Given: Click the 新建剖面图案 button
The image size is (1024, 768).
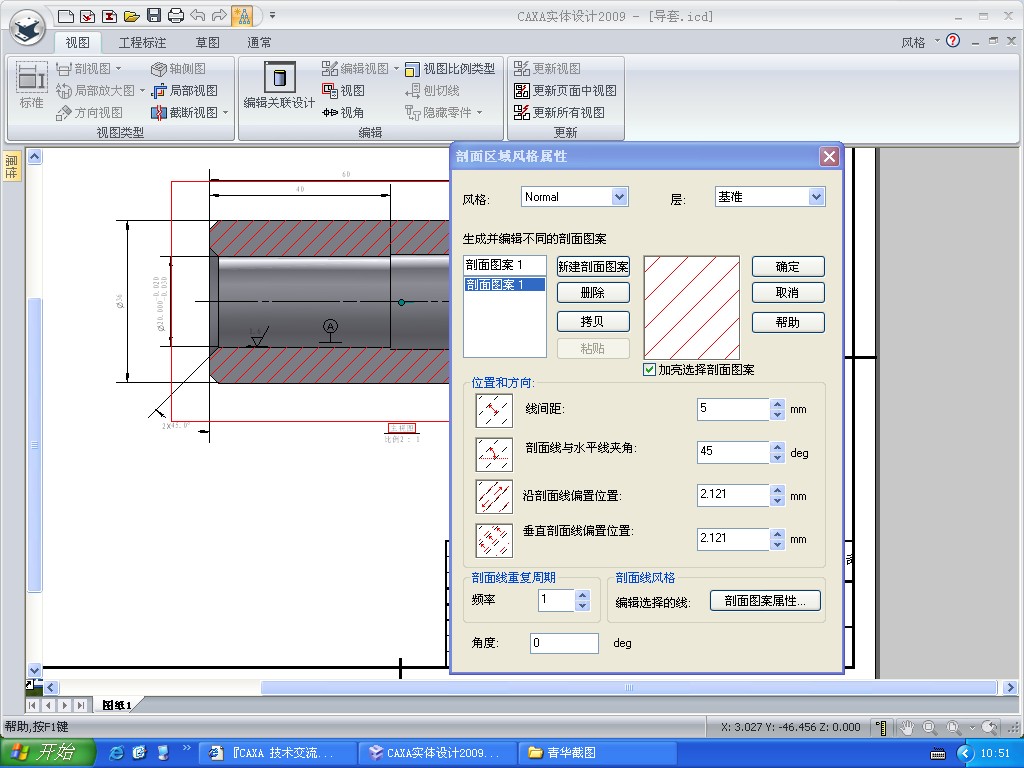Looking at the screenshot, I should [x=593, y=266].
